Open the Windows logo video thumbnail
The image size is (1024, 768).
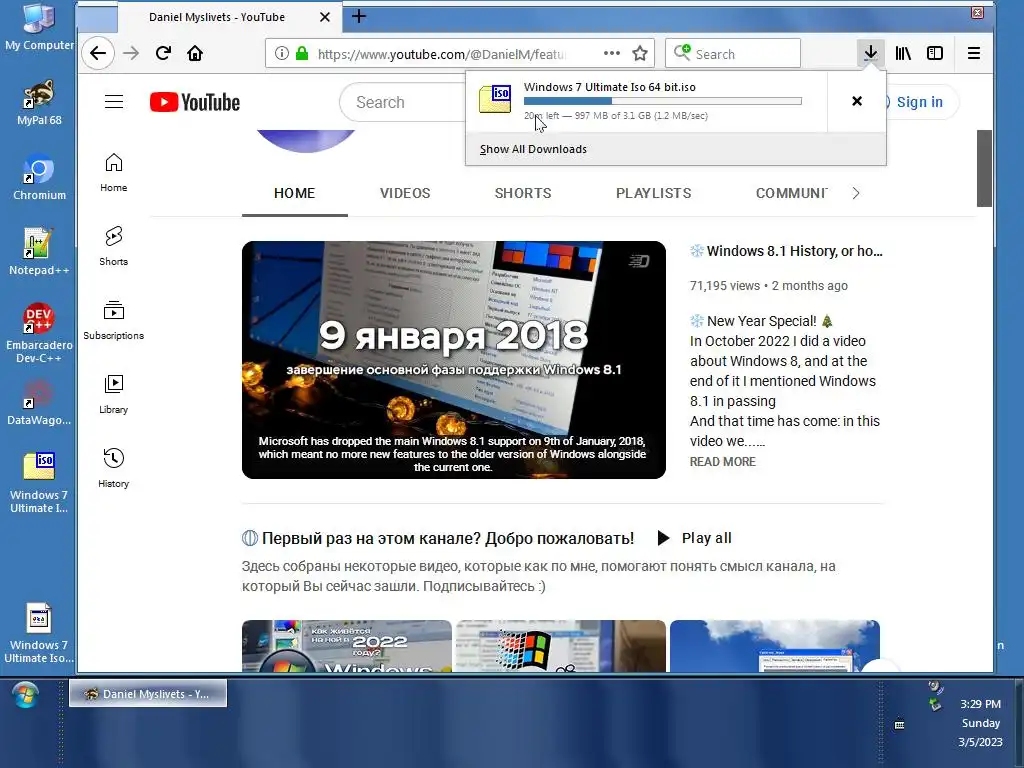[560, 646]
